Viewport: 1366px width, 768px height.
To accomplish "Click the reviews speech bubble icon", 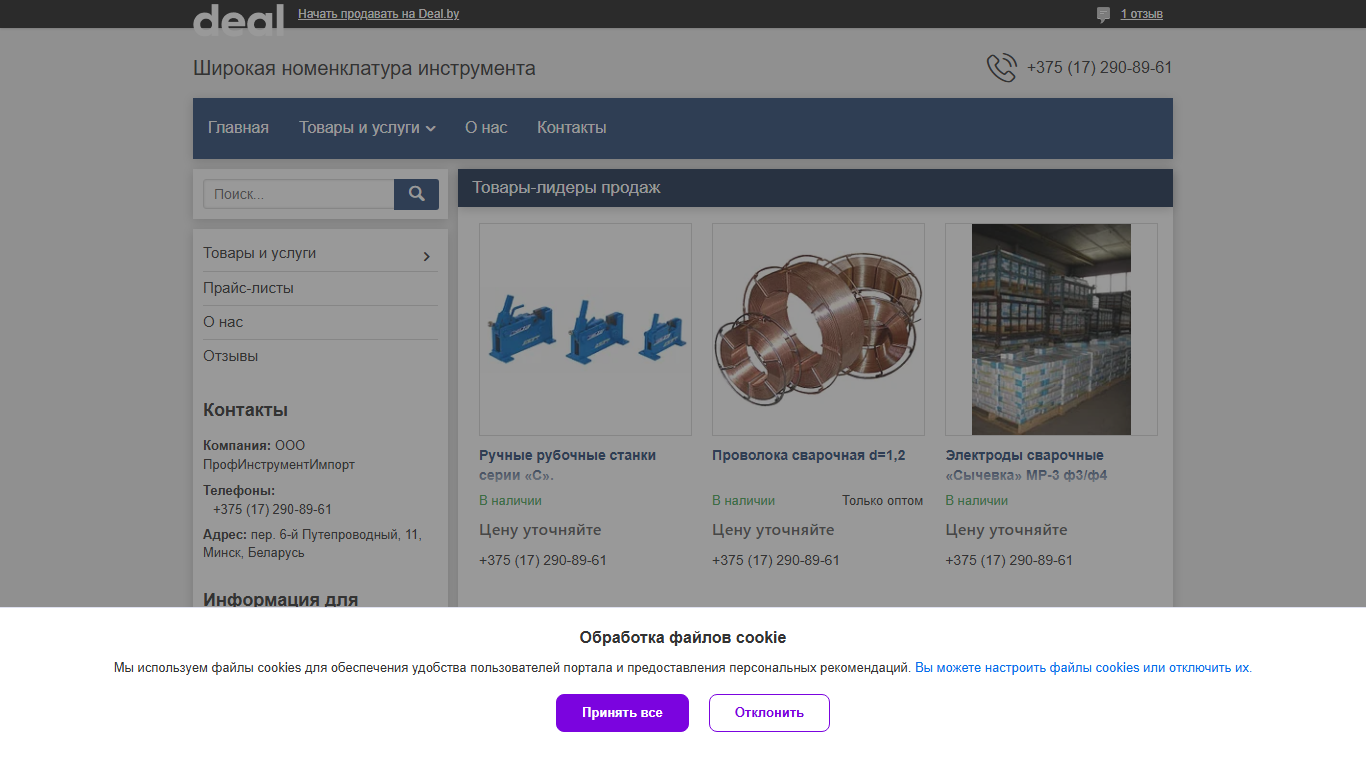I will (x=1103, y=15).
